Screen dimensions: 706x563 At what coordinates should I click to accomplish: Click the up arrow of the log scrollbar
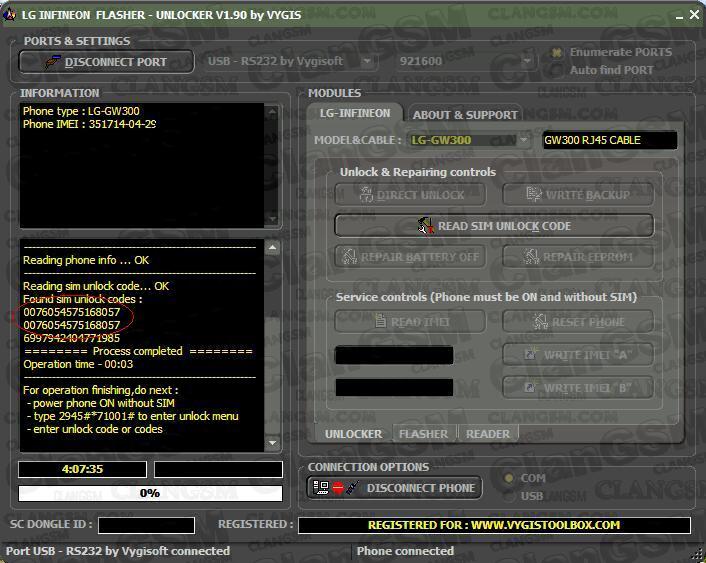point(272,247)
